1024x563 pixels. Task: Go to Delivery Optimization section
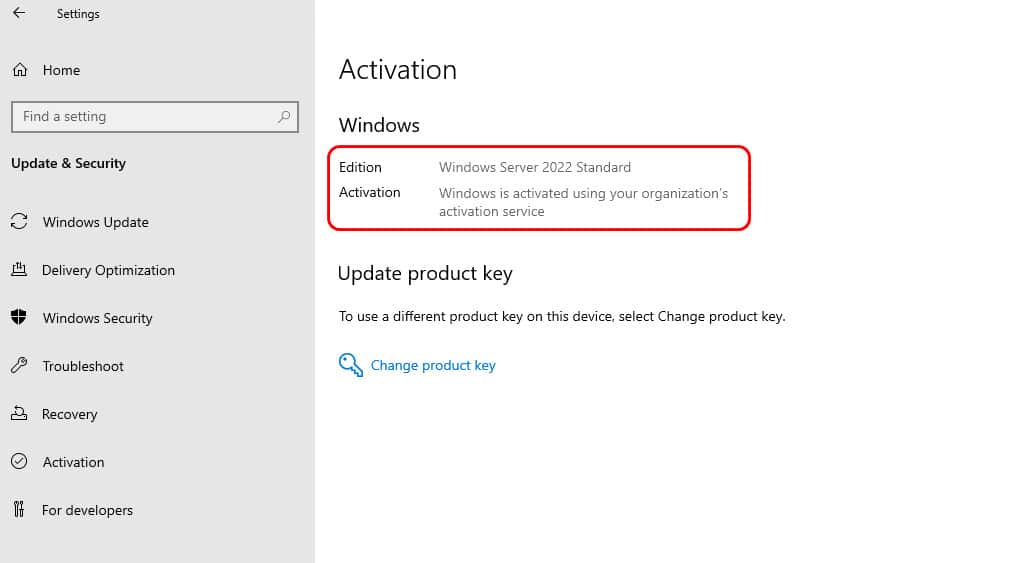(108, 270)
